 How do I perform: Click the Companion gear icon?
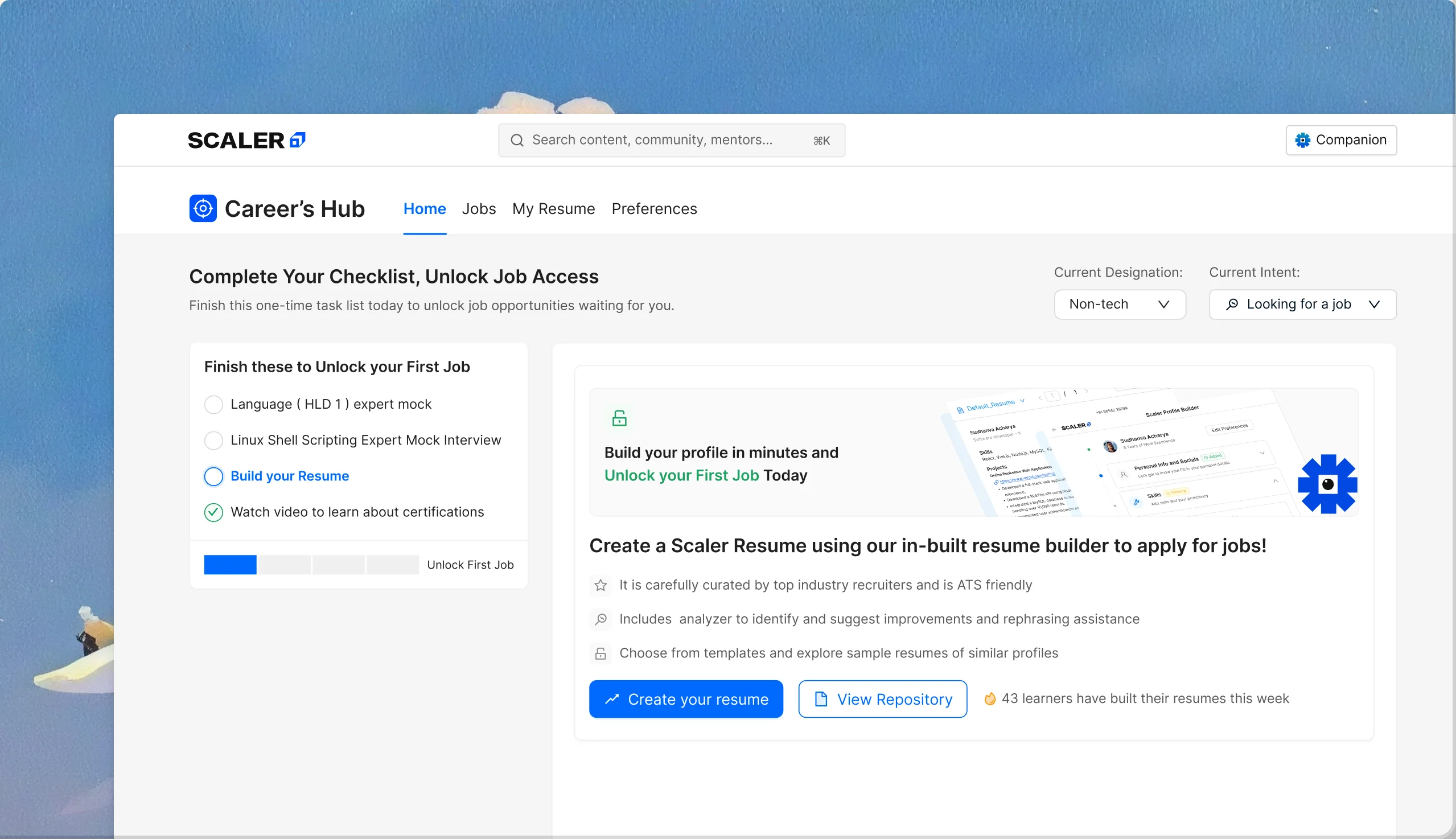pos(1303,140)
